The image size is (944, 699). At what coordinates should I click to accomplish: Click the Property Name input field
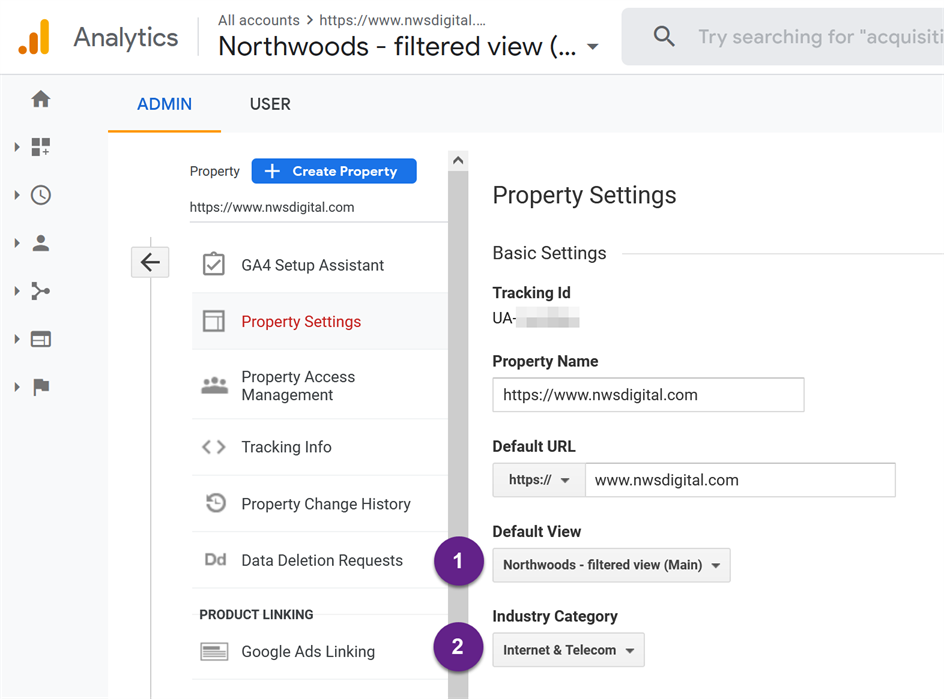648,395
